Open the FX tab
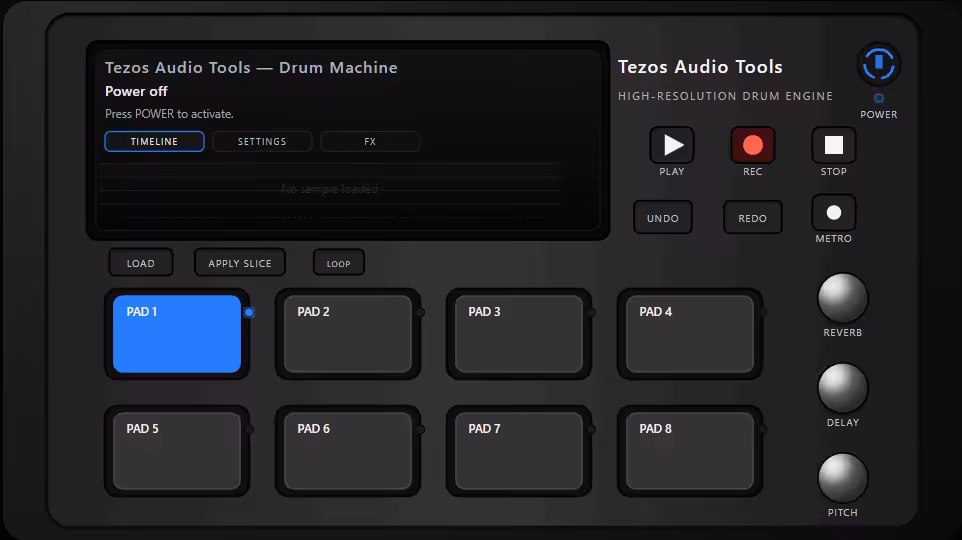This screenshot has width=962, height=540. [370, 141]
